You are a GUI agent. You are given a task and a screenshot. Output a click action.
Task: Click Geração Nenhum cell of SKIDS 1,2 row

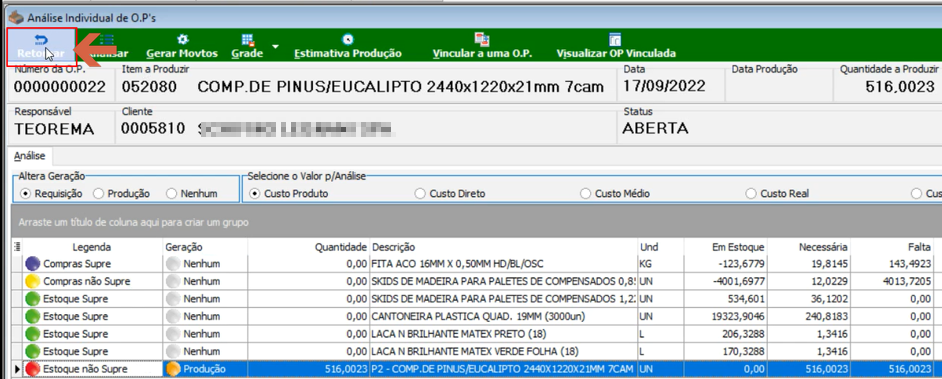pos(205,299)
